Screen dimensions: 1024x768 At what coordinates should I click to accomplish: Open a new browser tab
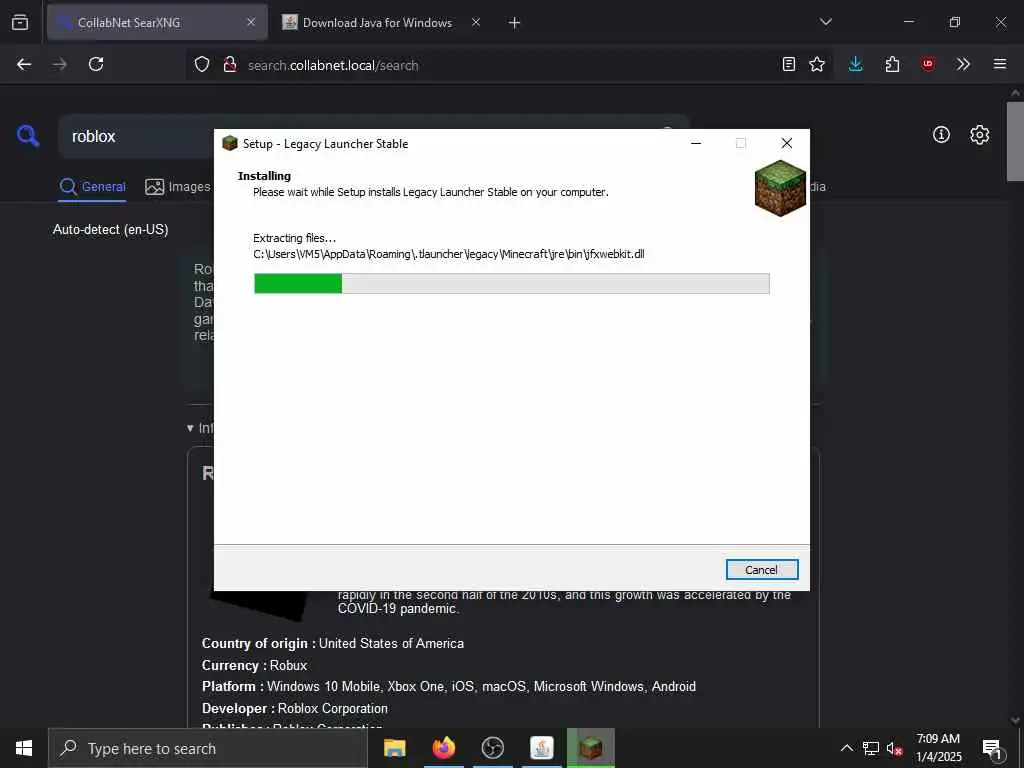point(514,23)
